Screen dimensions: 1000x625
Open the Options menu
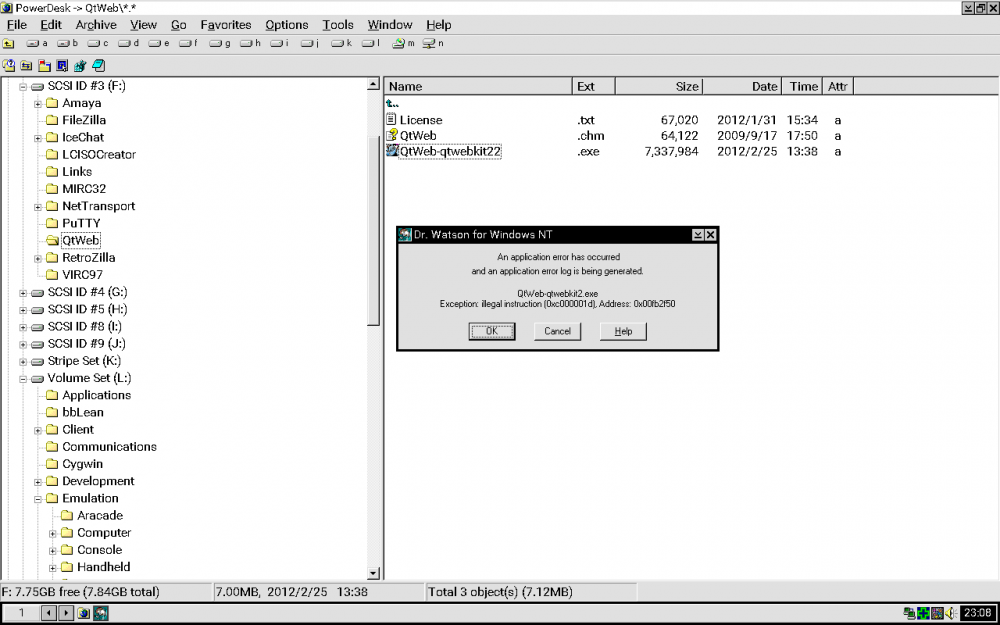286,24
